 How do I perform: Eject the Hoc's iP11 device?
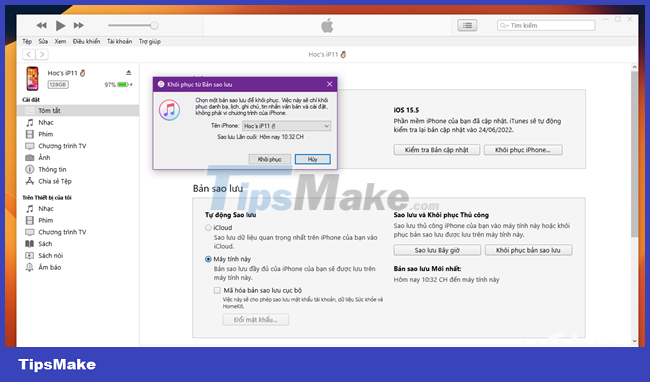click(x=129, y=73)
